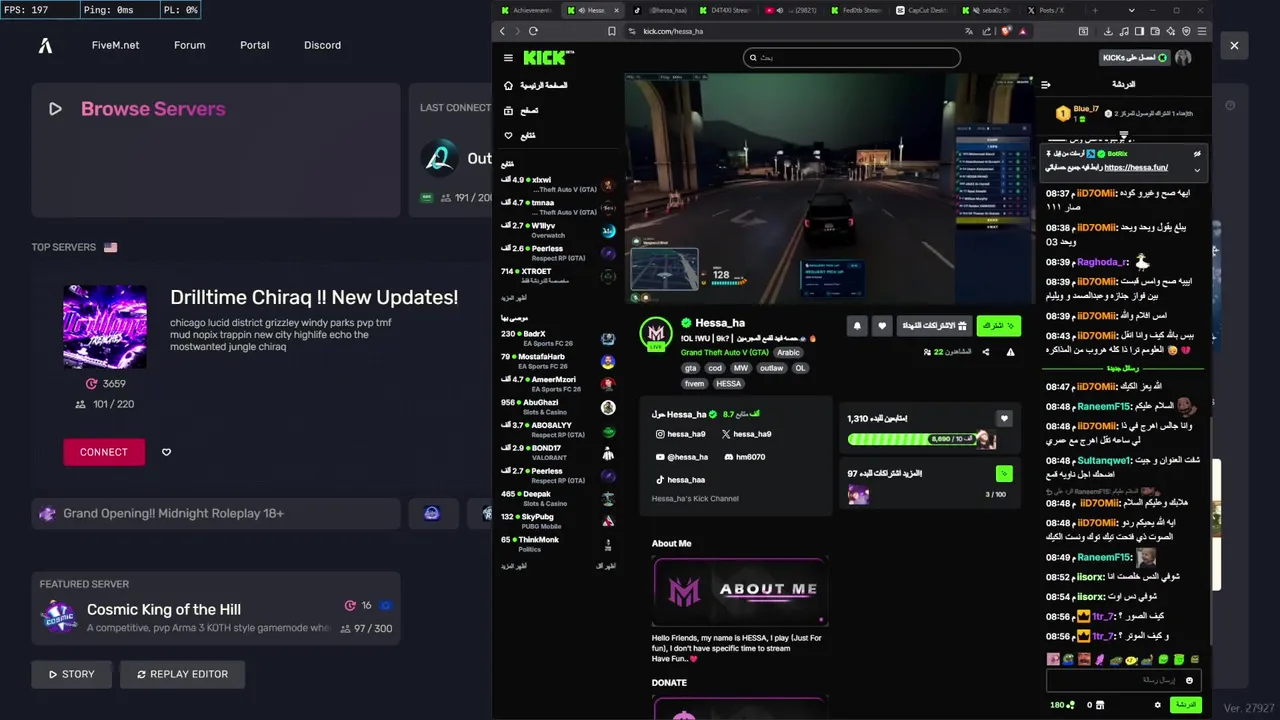This screenshot has height=720, width=1280.
Task: Click the stream video player
Action: click(830, 188)
